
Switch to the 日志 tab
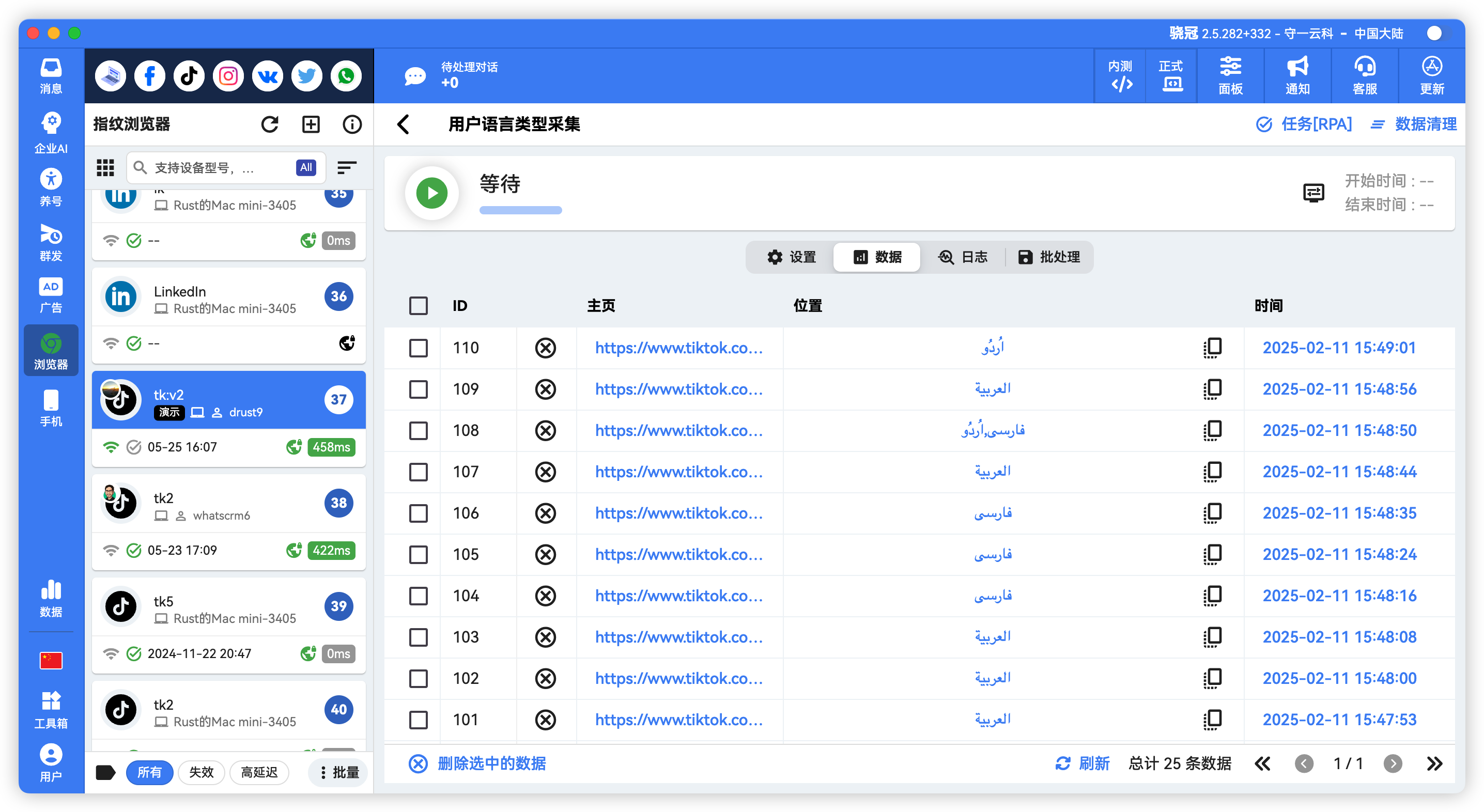(964, 257)
